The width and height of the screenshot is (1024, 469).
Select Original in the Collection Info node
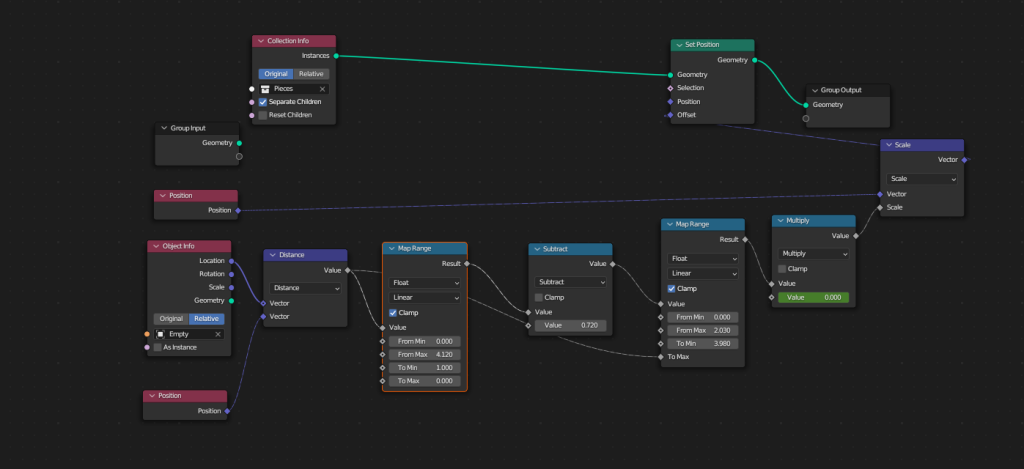click(276, 74)
